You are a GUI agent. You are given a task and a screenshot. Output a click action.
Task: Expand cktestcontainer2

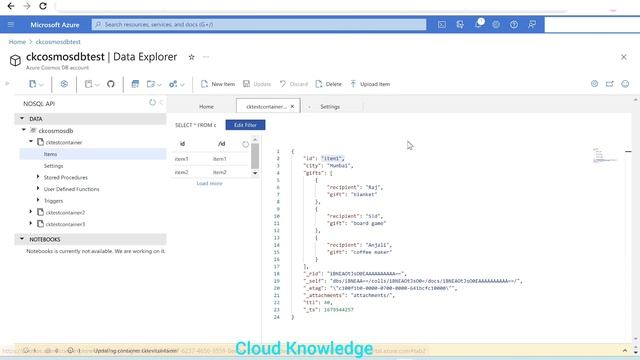pos(31,212)
